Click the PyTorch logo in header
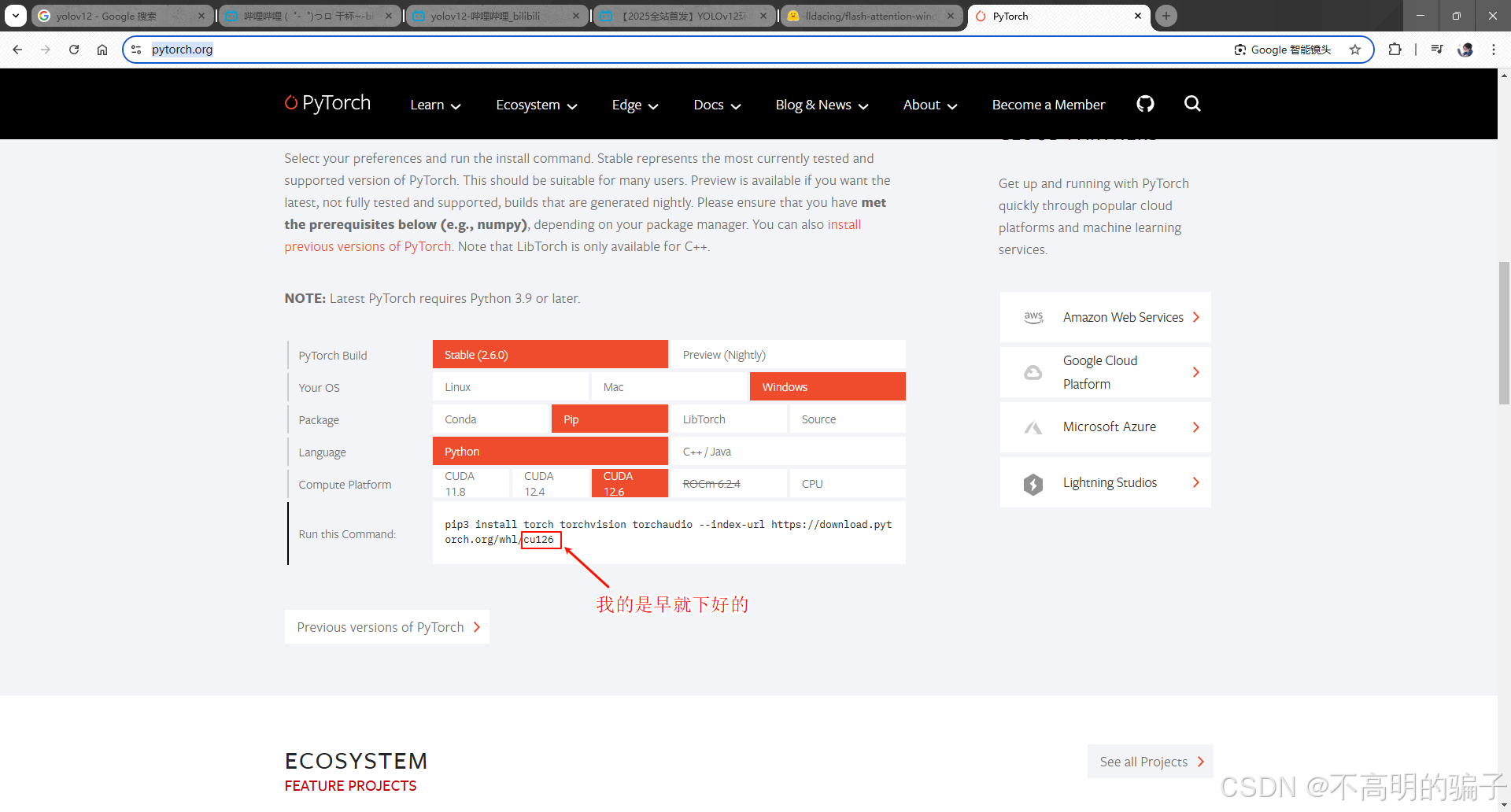This screenshot has height=812, width=1511. (x=327, y=103)
